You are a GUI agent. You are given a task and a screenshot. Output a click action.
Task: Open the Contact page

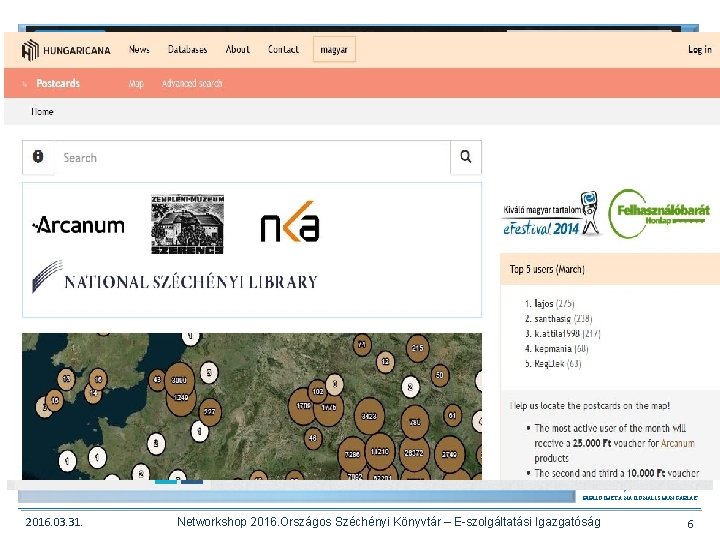[283, 50]
